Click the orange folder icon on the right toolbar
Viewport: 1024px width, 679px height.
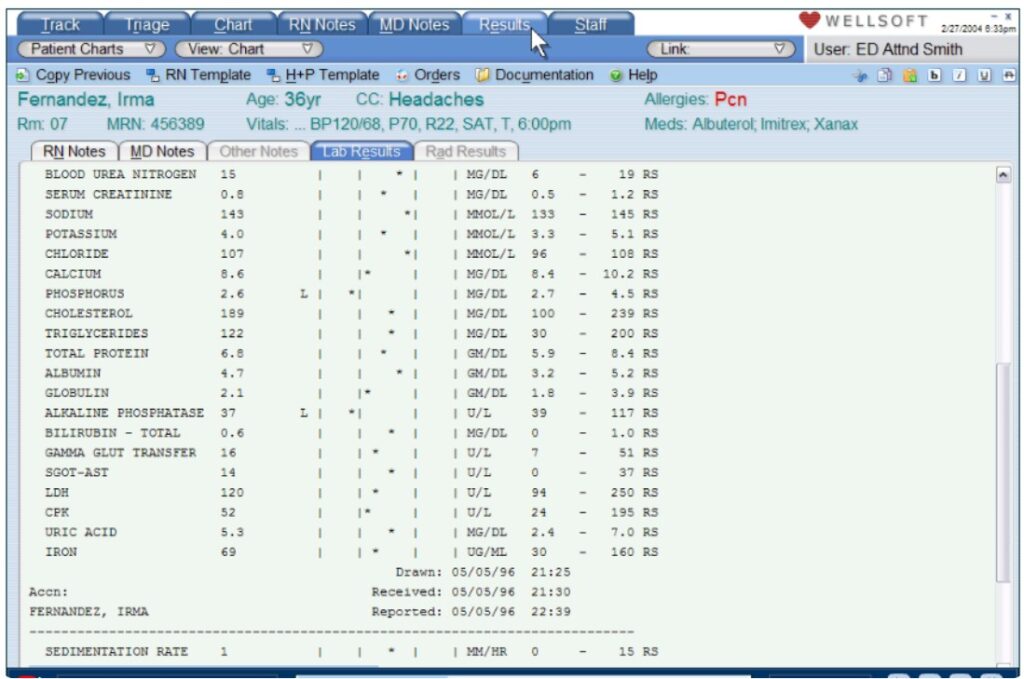click(909, 75)
